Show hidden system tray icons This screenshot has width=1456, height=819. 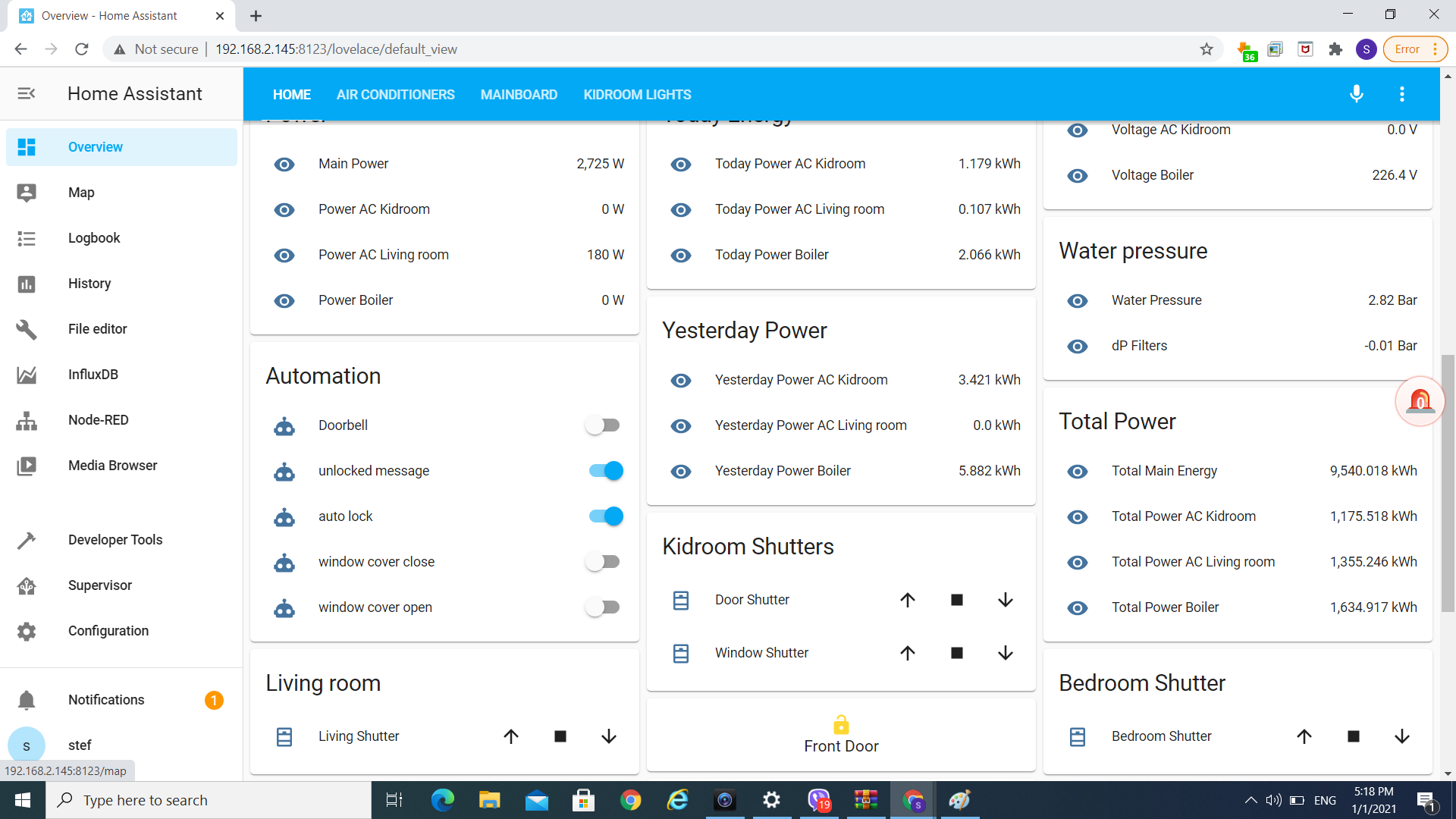pyautogui.click(x=1250, y=800)
